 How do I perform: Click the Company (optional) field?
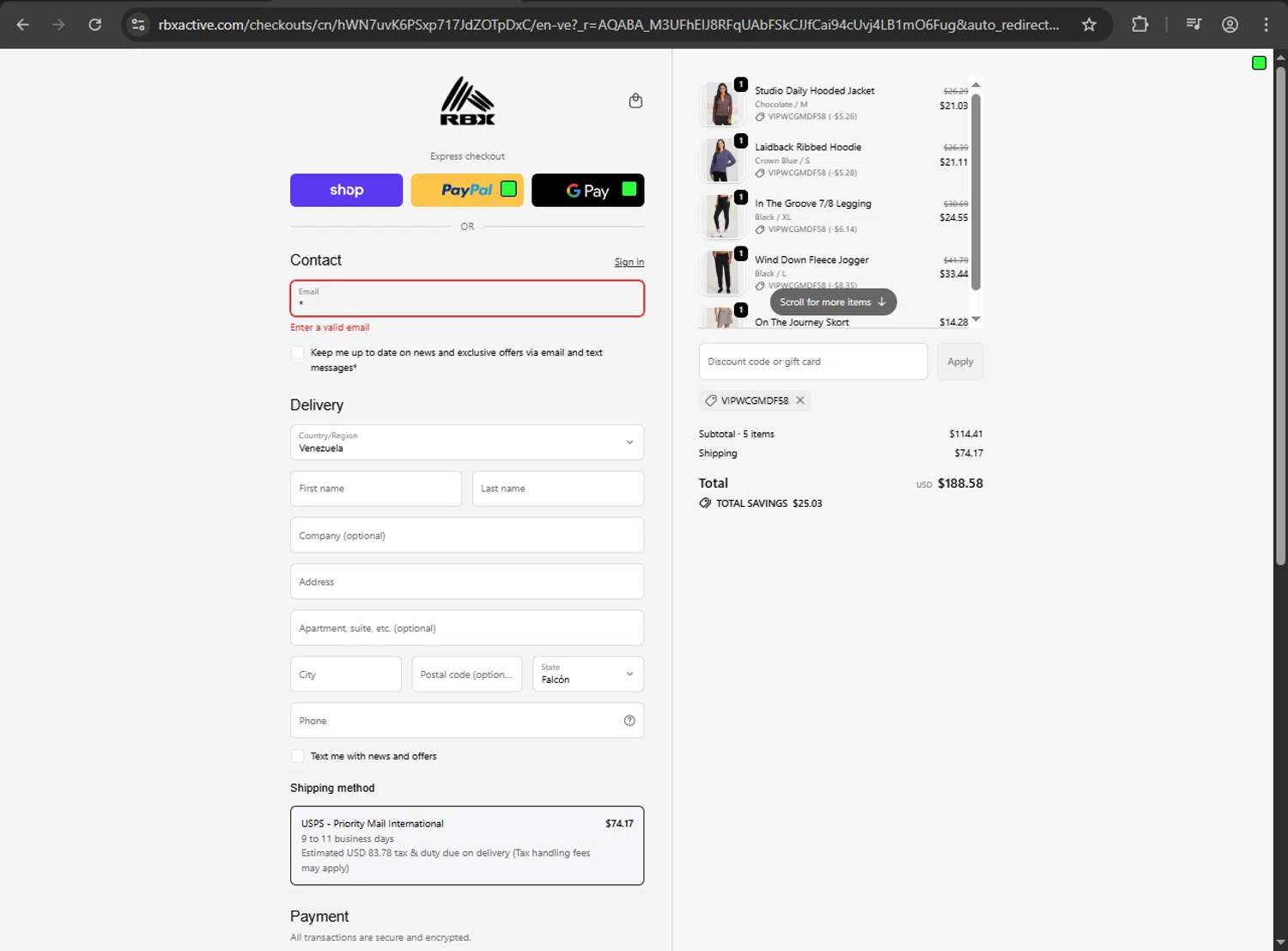(467, 535)
